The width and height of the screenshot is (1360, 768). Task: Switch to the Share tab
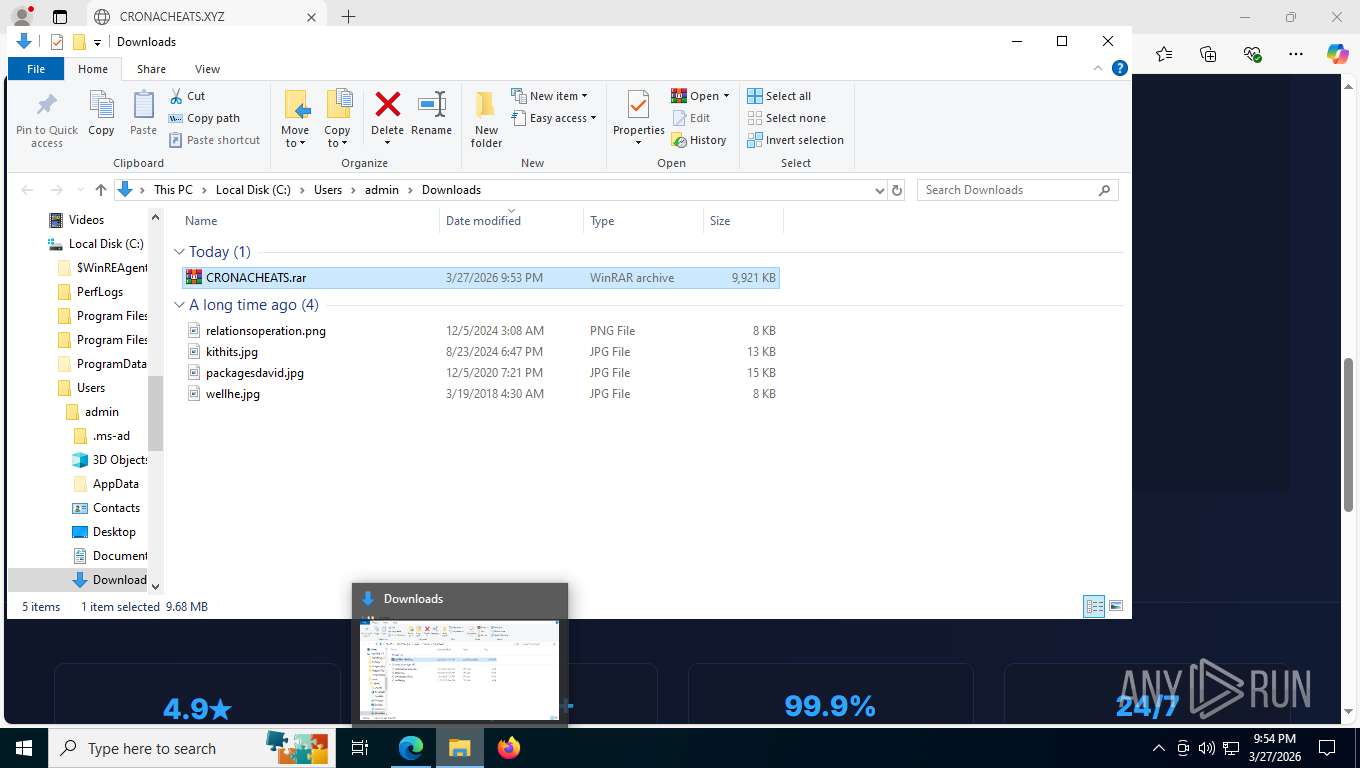click(152, 69)
